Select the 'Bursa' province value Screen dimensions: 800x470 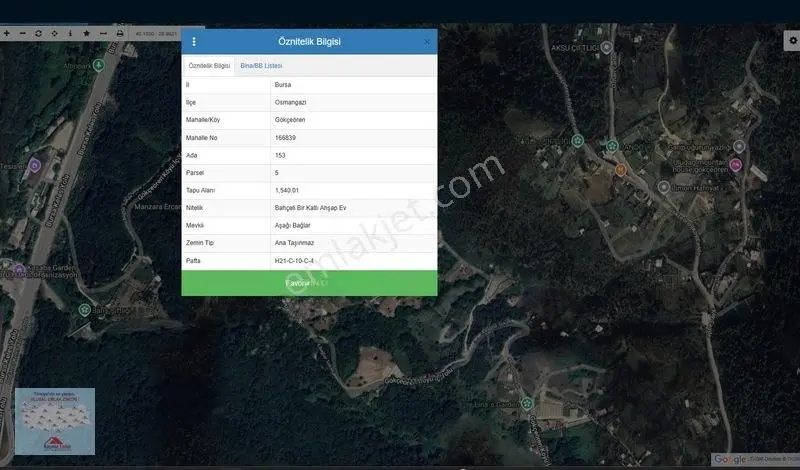pyautogui.click(x=283, y=85)
